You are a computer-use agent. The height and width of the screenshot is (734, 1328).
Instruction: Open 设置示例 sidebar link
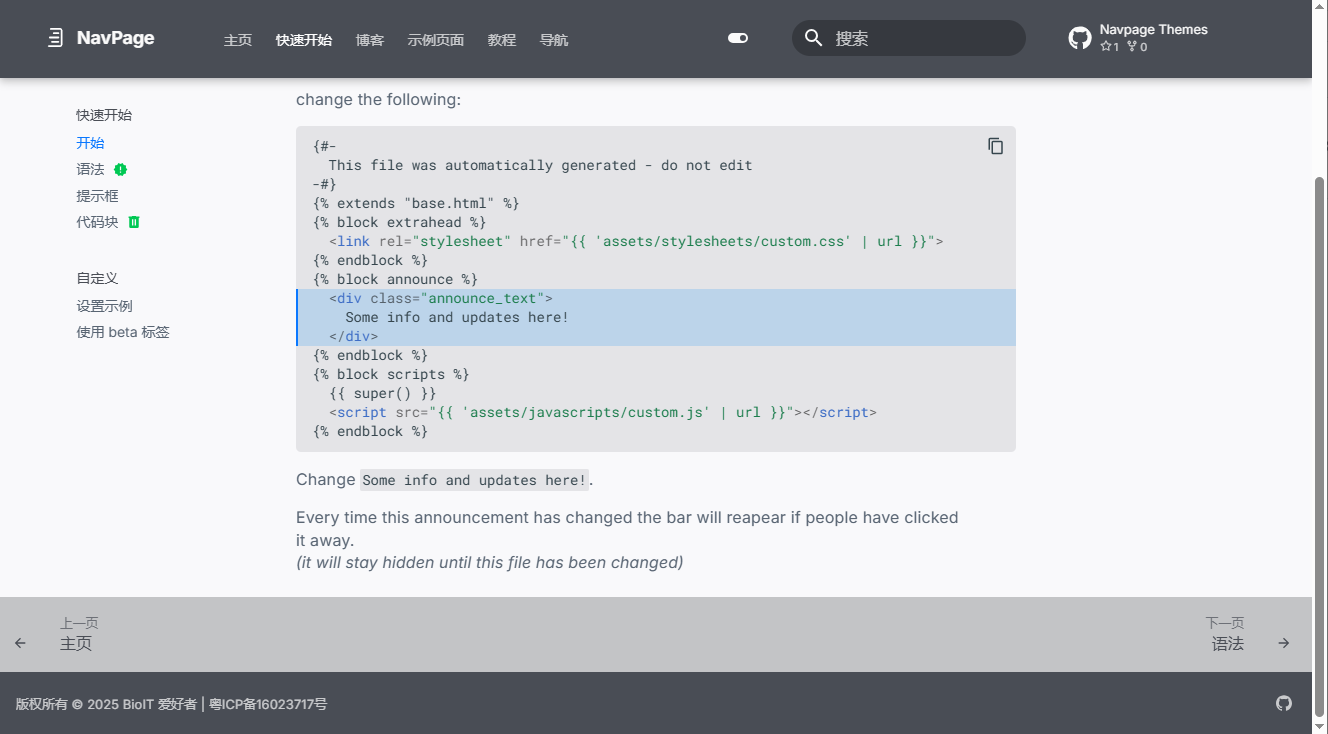[104, 306]
